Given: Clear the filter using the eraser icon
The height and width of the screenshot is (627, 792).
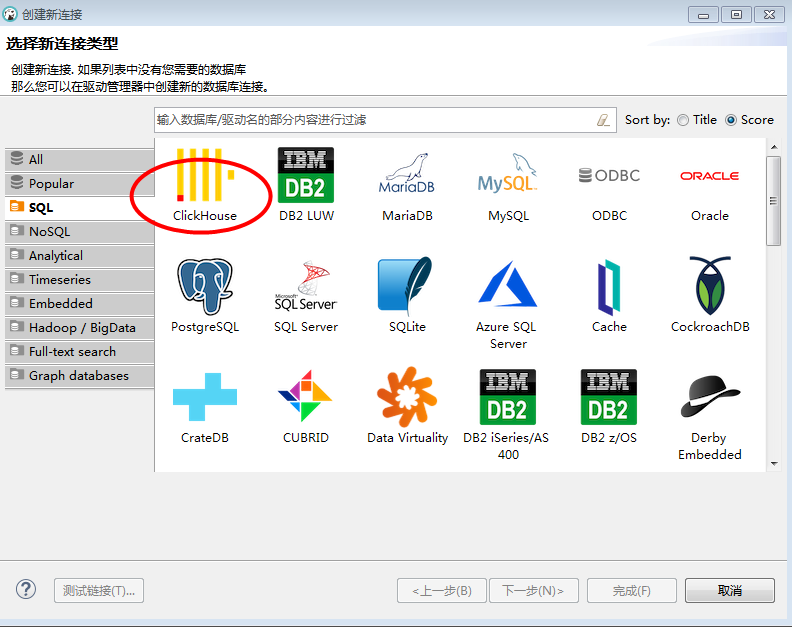Looking at the screenshot, I should (x=603, y=120).
